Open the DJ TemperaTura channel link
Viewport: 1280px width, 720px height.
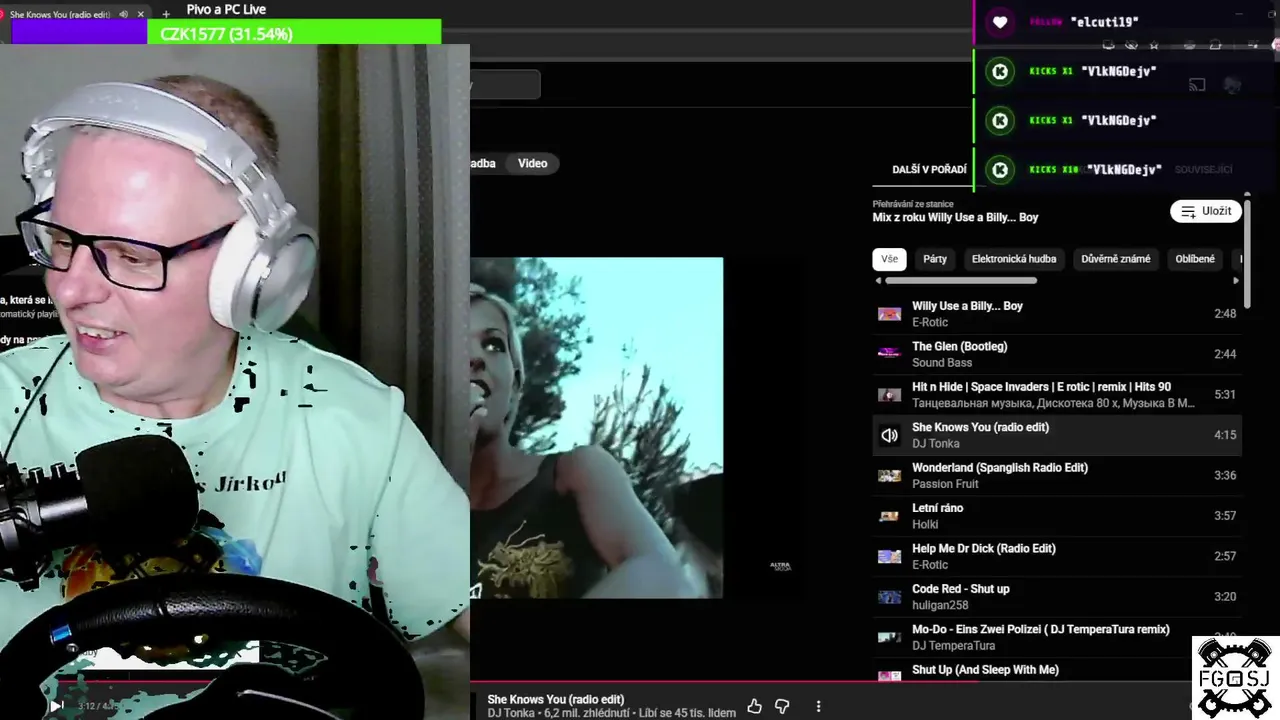pyautogui.click(x=954, y=646)
